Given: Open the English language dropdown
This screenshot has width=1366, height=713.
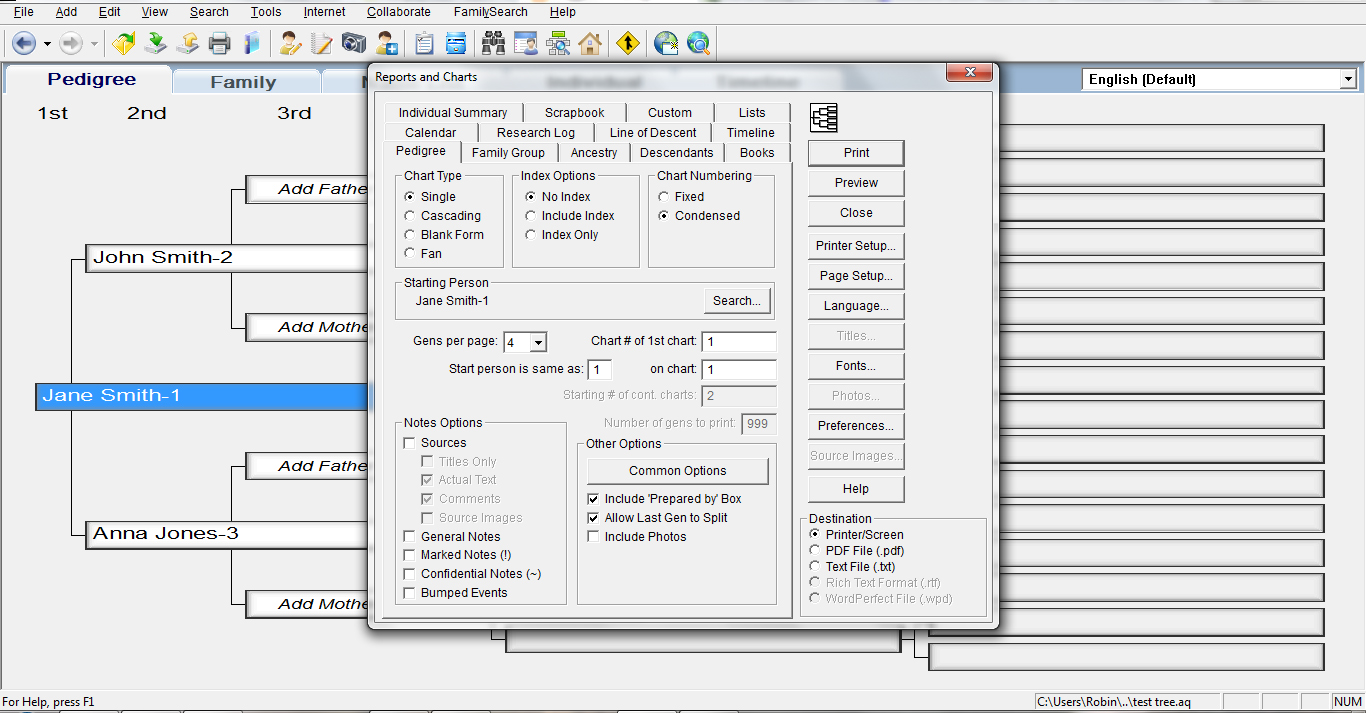Looking at the screenshot, I should (x=1345, y=79).
